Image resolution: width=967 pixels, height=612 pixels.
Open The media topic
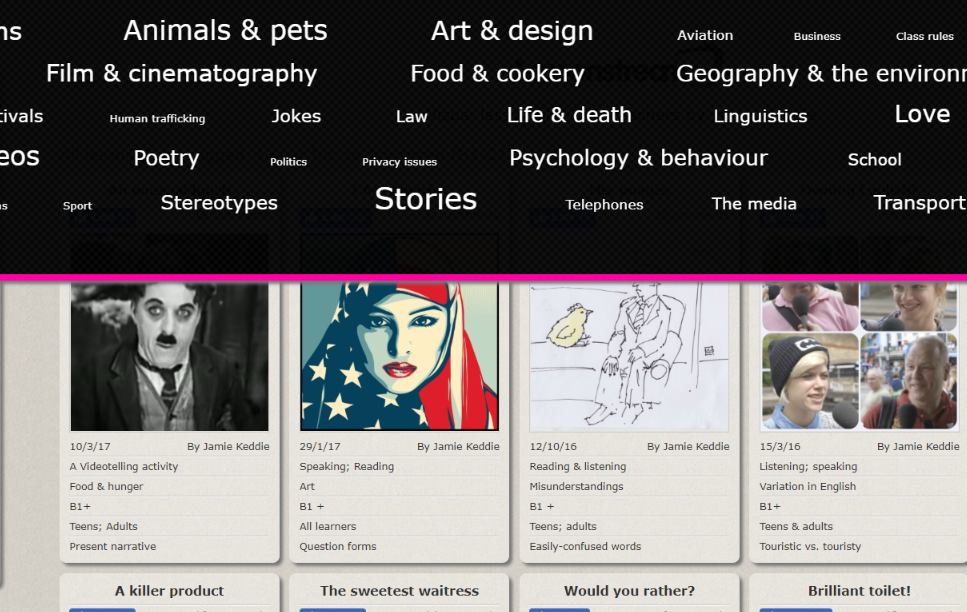pos(754,204)
